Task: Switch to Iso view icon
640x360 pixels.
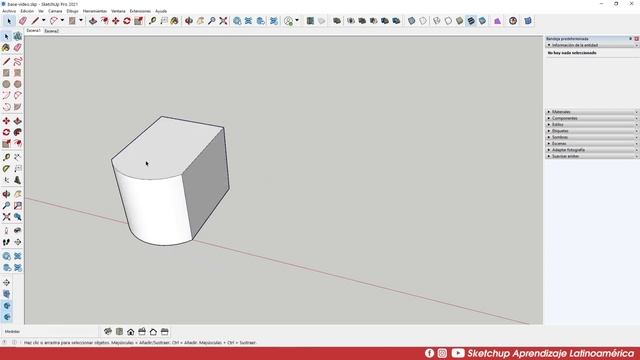Action: tap(108, 331)
